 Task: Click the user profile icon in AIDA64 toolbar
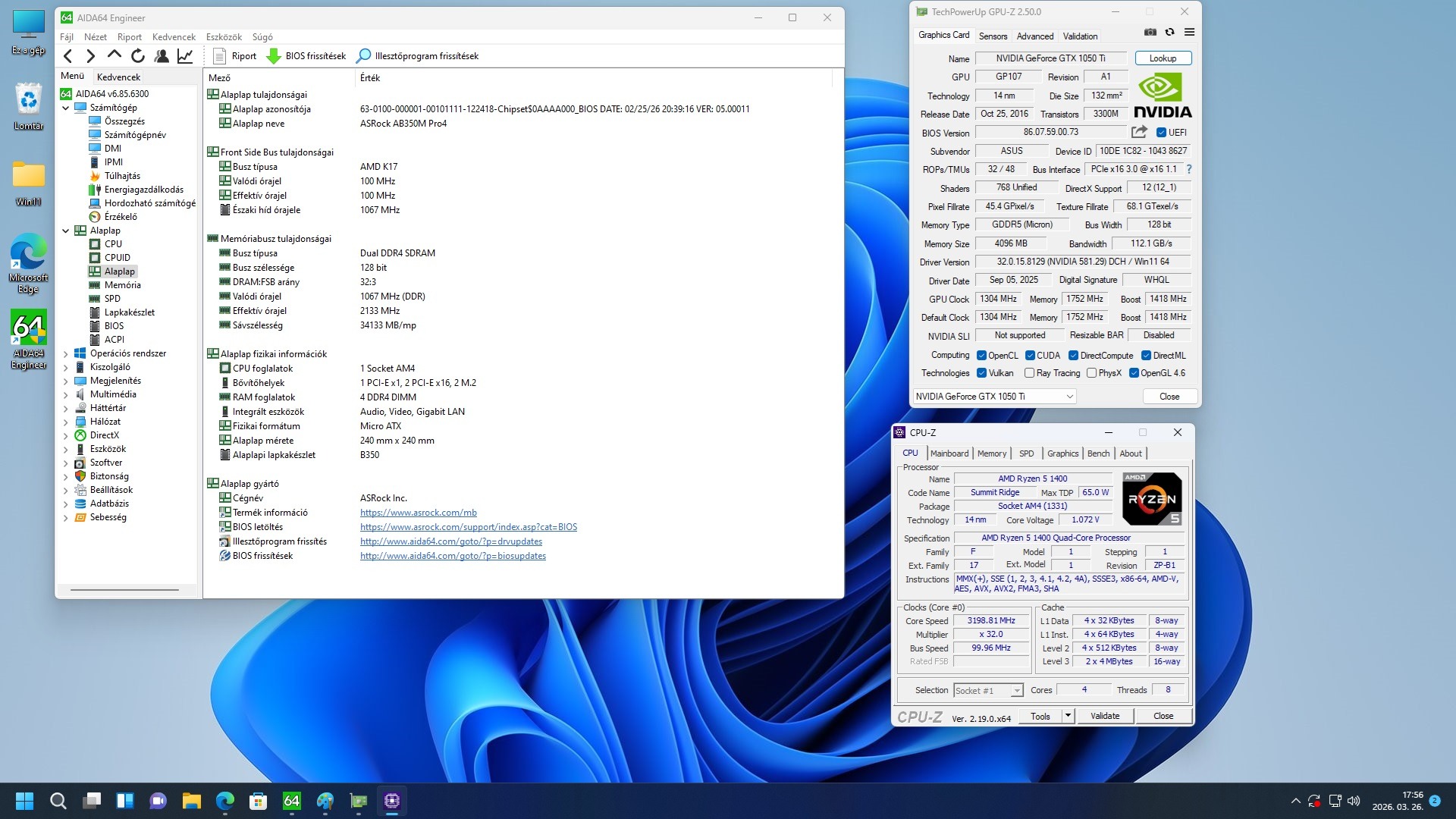click(x=162, y=55)
